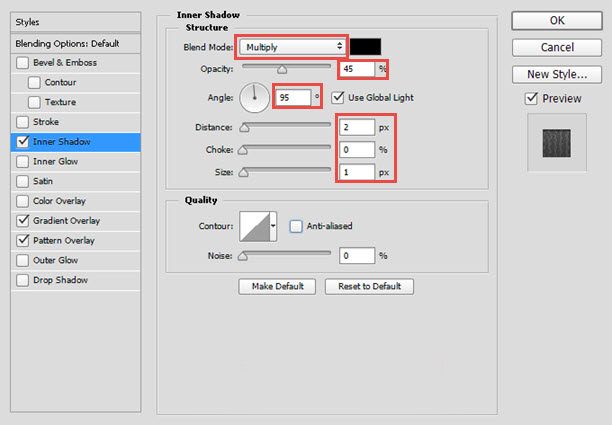The height and width of the screenshot is (425, 612).
Task: Select the Satin style entry
Action: [x=43, y=181]
